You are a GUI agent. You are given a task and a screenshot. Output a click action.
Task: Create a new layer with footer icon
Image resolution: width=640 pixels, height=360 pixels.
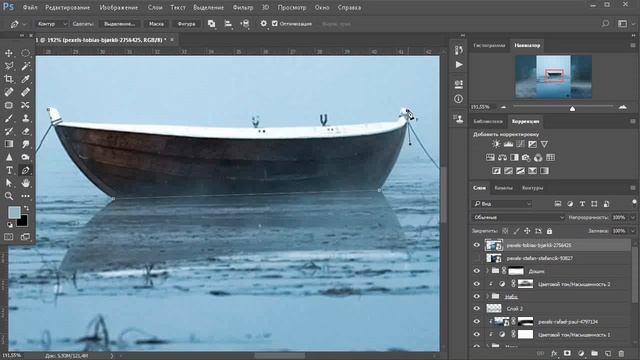pos(608,353)
